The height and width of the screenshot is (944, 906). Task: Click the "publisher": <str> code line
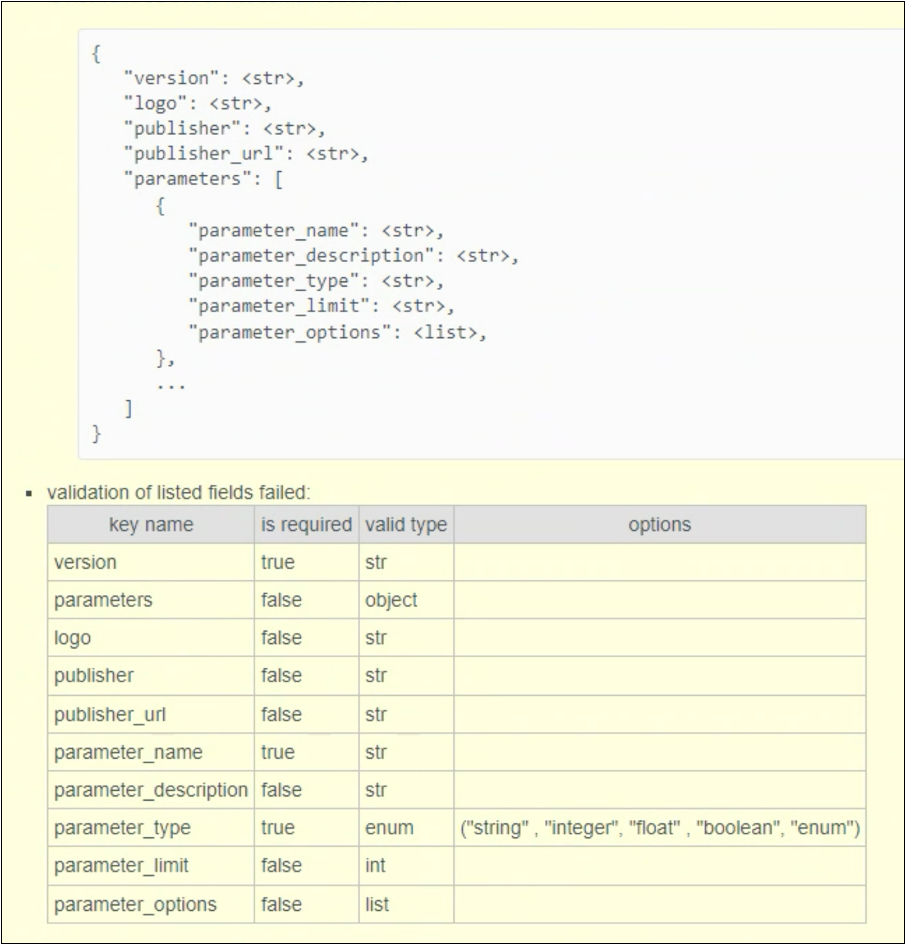pyautogui.click(x=224, y=129)
